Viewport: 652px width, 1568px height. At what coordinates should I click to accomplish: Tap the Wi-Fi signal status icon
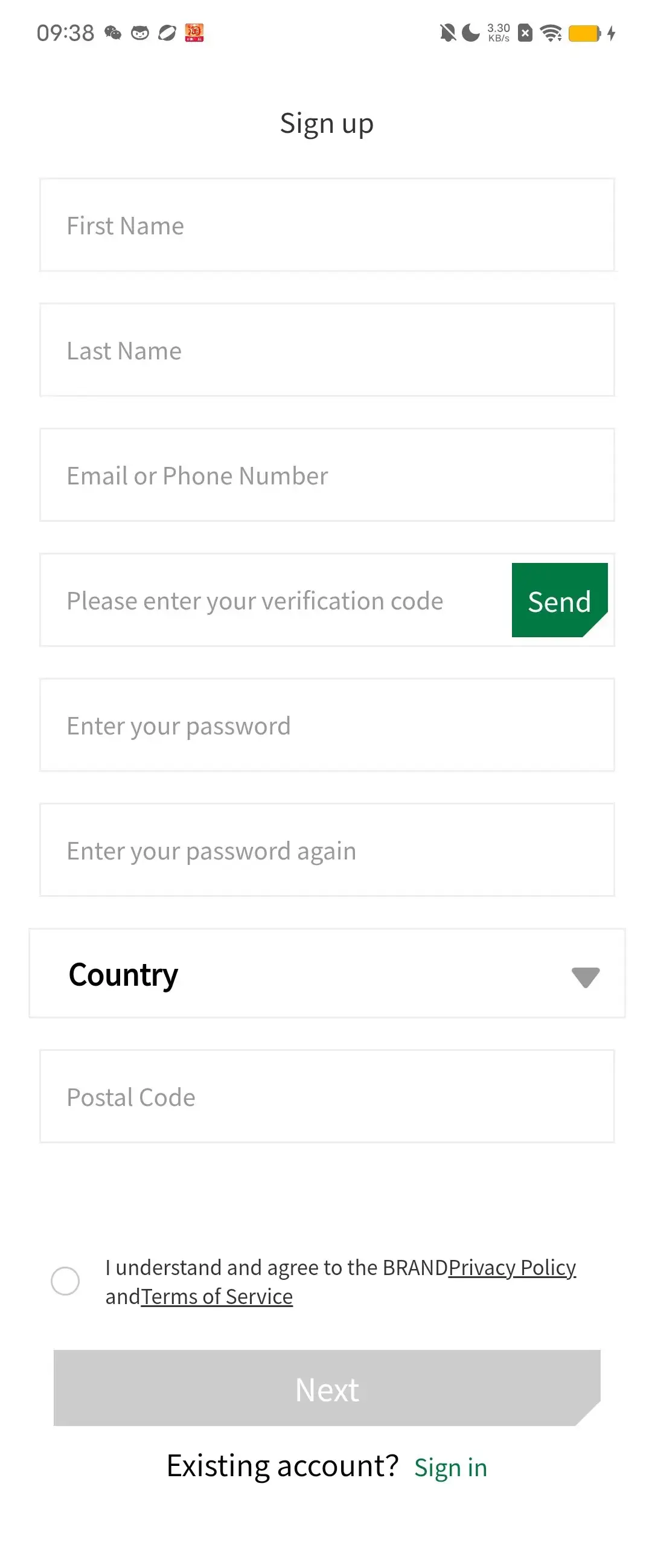(551, 33)
